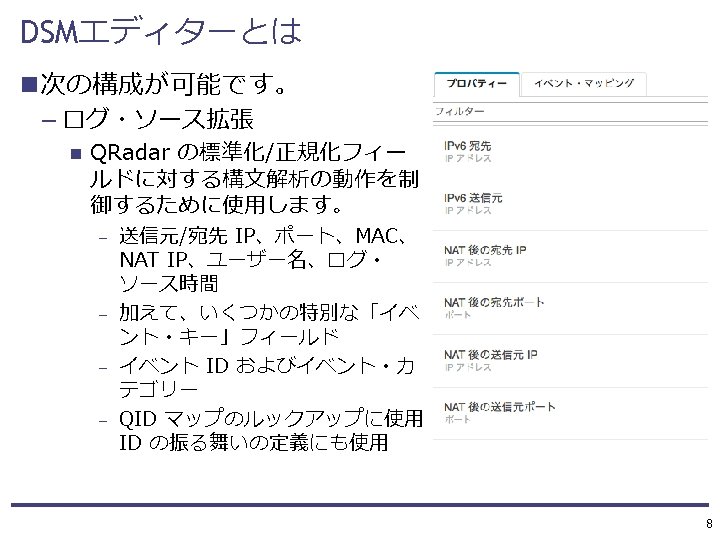This screenshot has width=720, height=540.
Task: Select the NAT 後の宛先ポート property
Action: pyautogui.click(x=570, y=309)
